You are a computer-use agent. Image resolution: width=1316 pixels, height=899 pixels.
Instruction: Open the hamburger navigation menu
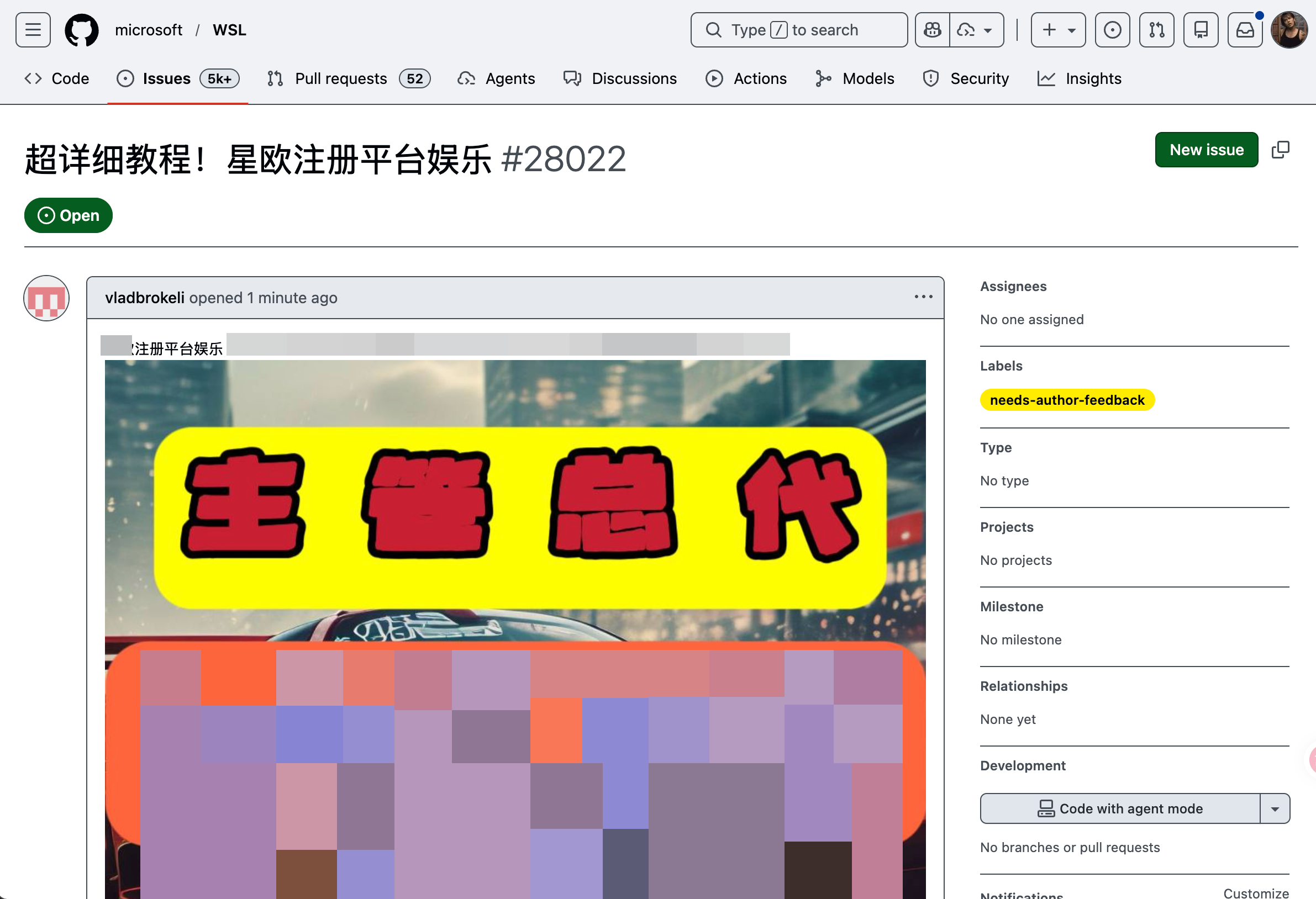(x=33, y=30)
